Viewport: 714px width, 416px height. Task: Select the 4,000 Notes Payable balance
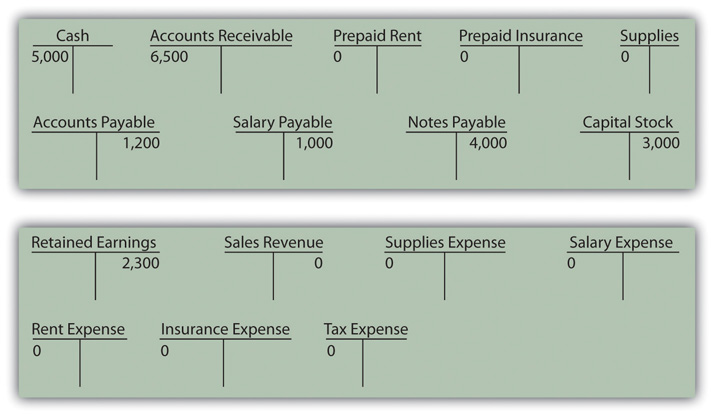488,143
